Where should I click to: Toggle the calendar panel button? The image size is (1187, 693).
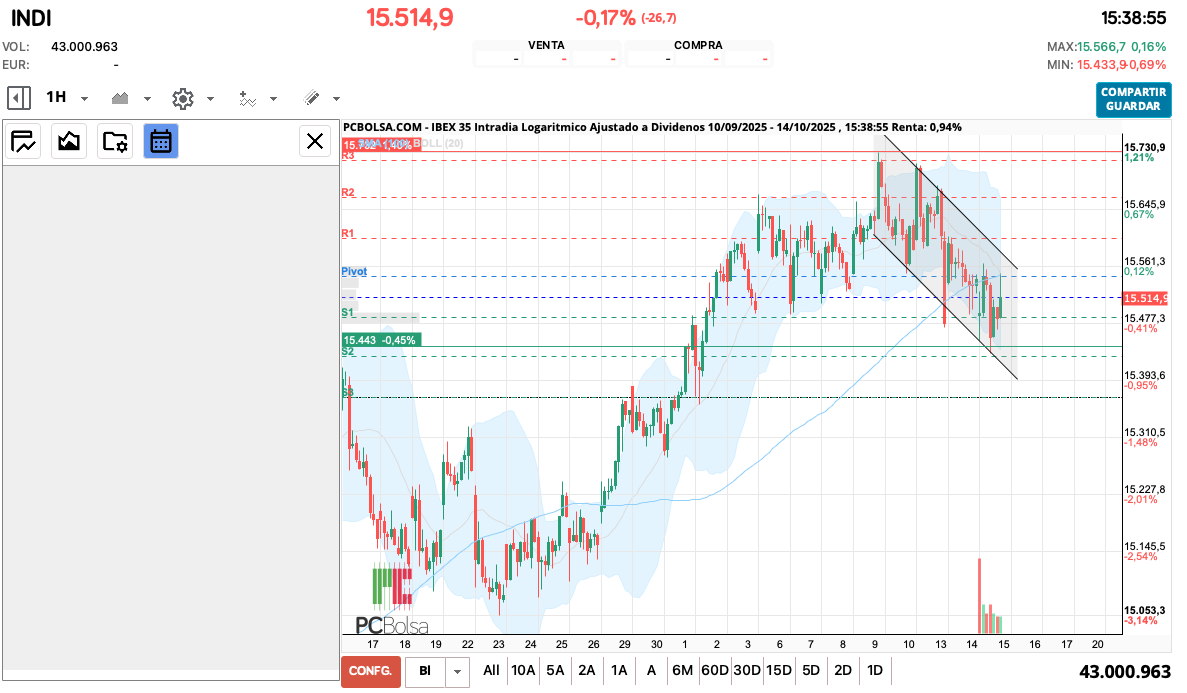(160, 141)
